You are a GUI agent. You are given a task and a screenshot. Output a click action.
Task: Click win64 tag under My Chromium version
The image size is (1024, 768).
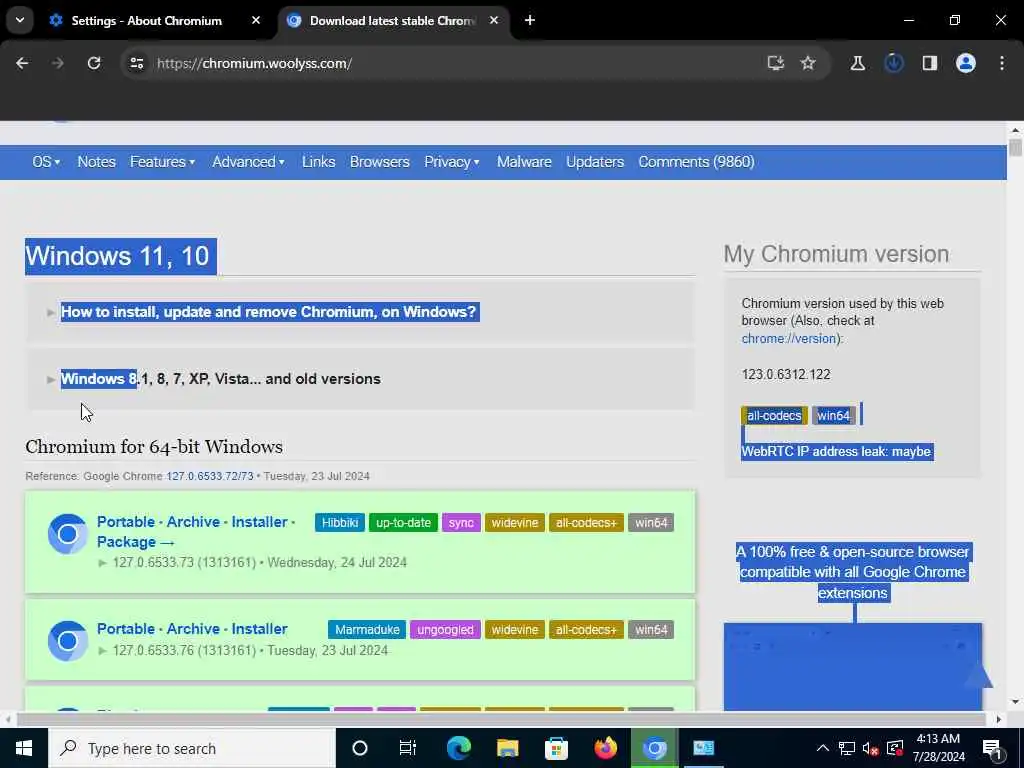(833, 415)
